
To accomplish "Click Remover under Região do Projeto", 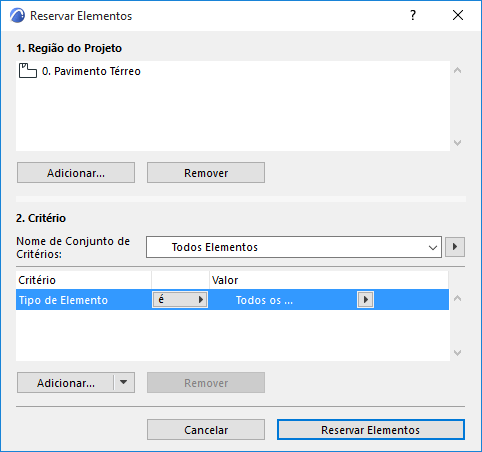I will tap(206, 173).
